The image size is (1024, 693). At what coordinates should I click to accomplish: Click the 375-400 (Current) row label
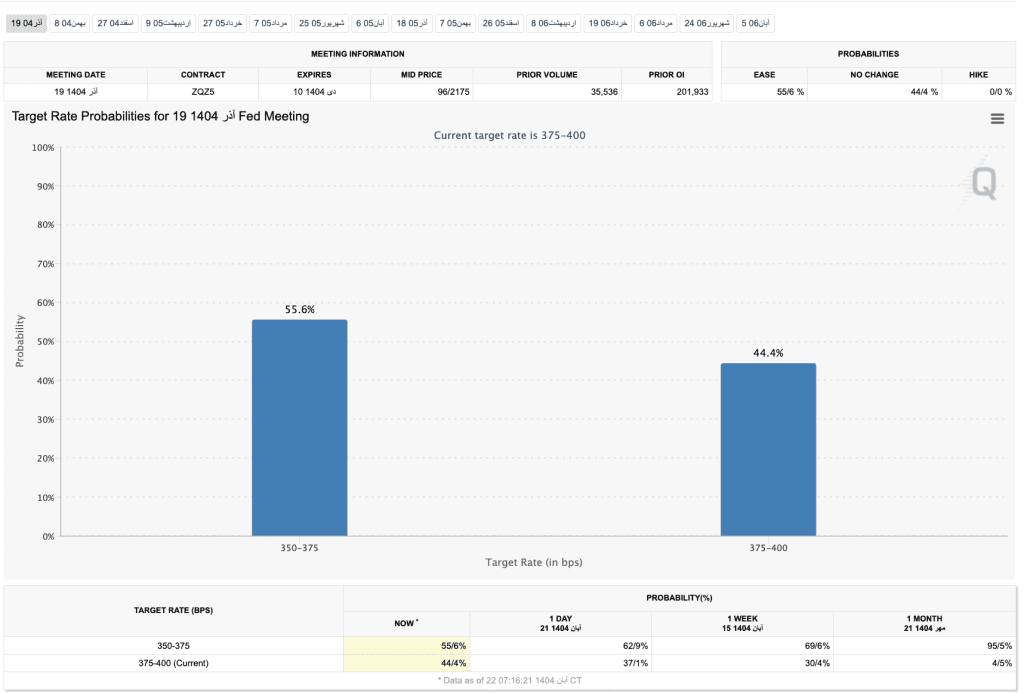pos(173,663)
